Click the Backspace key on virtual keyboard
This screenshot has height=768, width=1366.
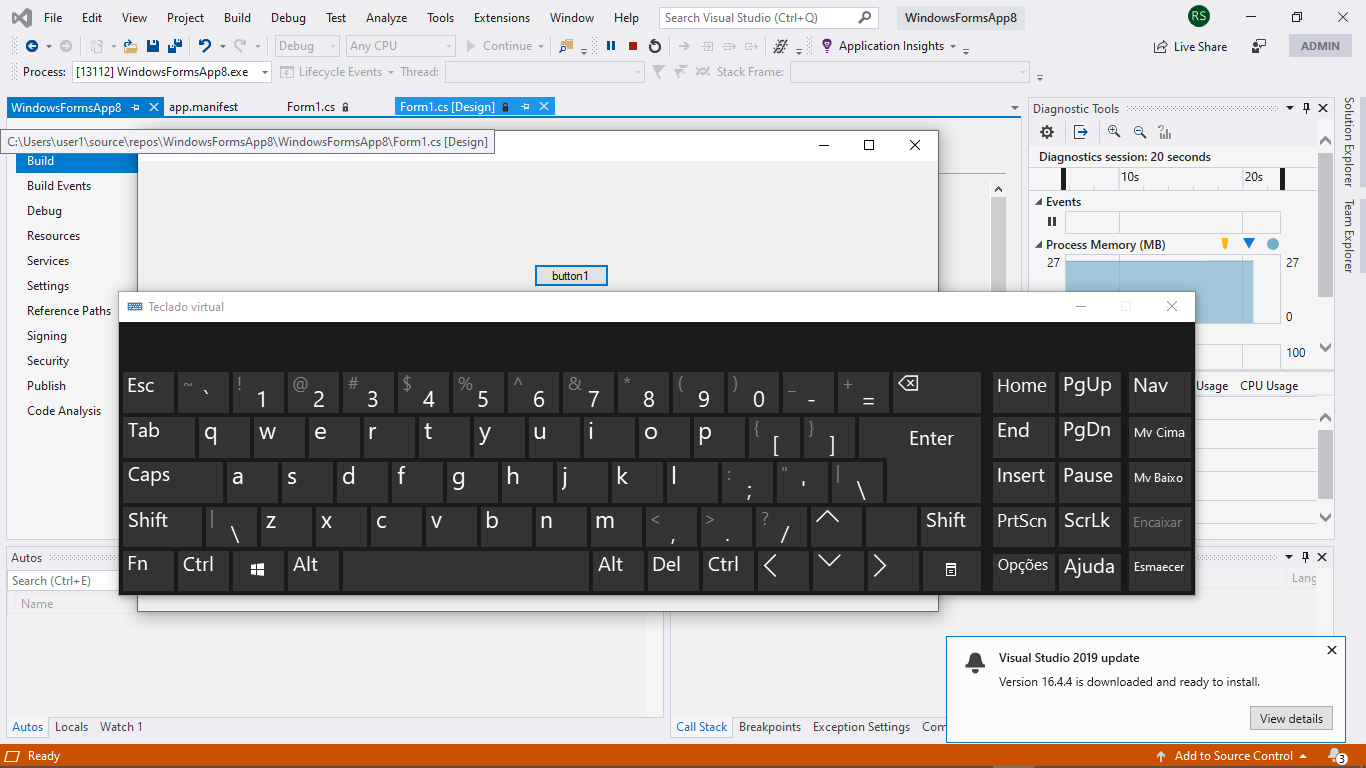click(937, 393)
